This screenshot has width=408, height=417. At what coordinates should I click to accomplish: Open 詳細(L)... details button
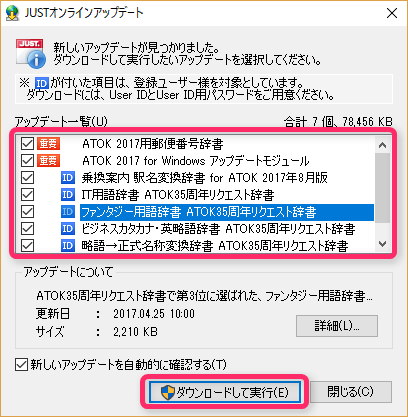[x=337, y=326]
